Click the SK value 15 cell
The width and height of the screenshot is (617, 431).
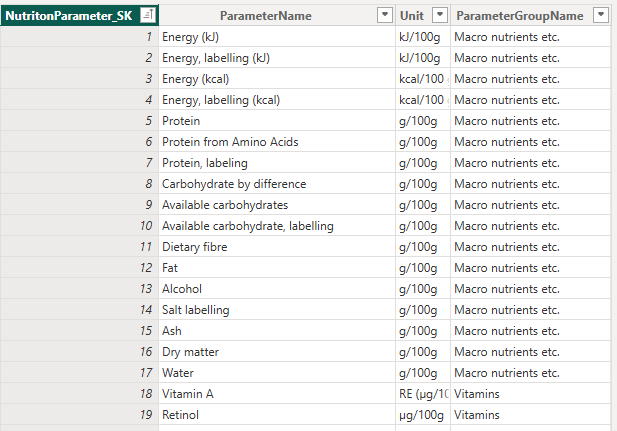coord(79,331)
